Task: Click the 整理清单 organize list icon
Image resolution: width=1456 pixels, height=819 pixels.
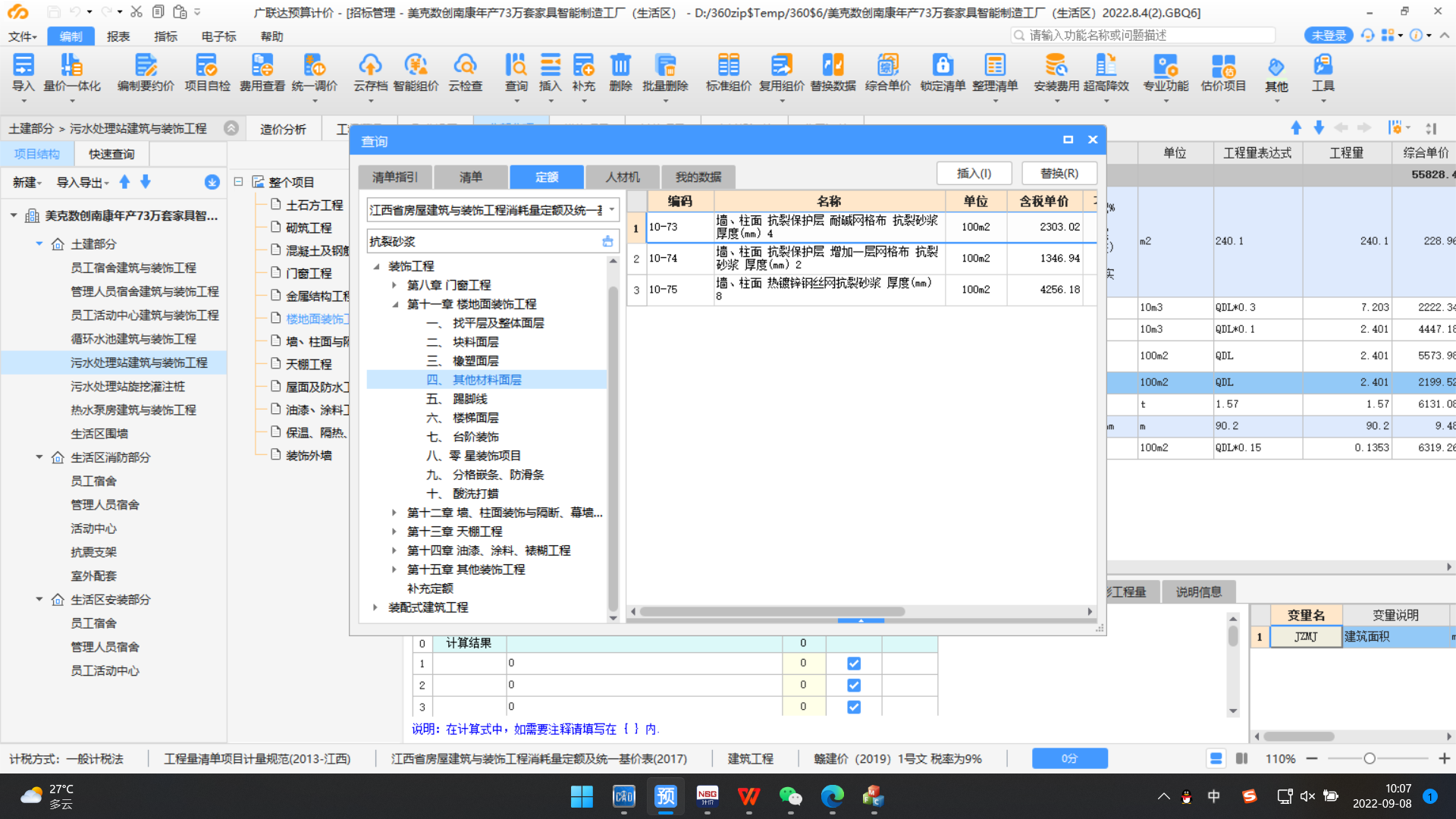Action: (995, 74)
